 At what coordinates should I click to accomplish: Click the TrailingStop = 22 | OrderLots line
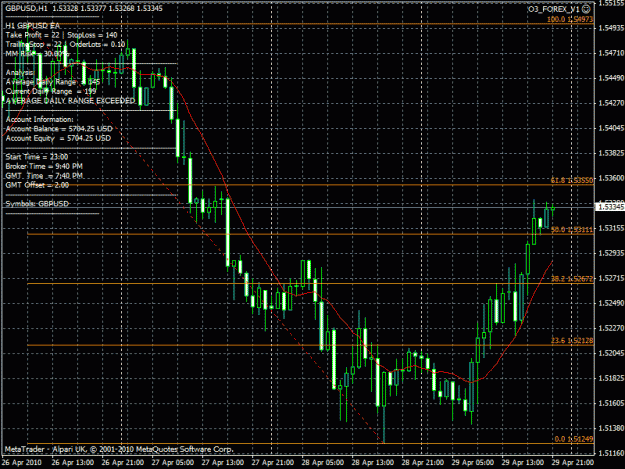pos(65,44)
